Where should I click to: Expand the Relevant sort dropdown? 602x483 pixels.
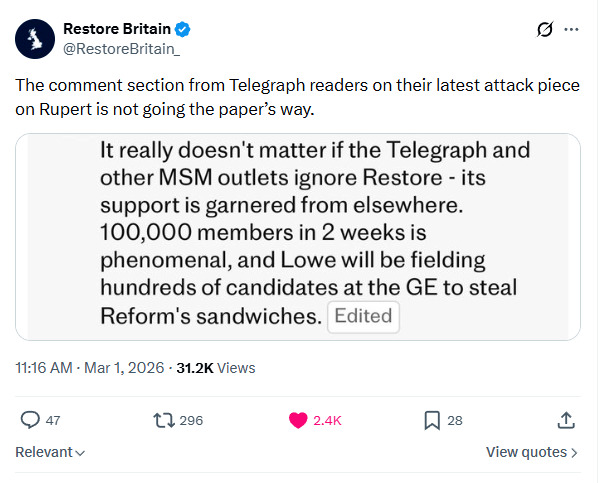[50, 453]
